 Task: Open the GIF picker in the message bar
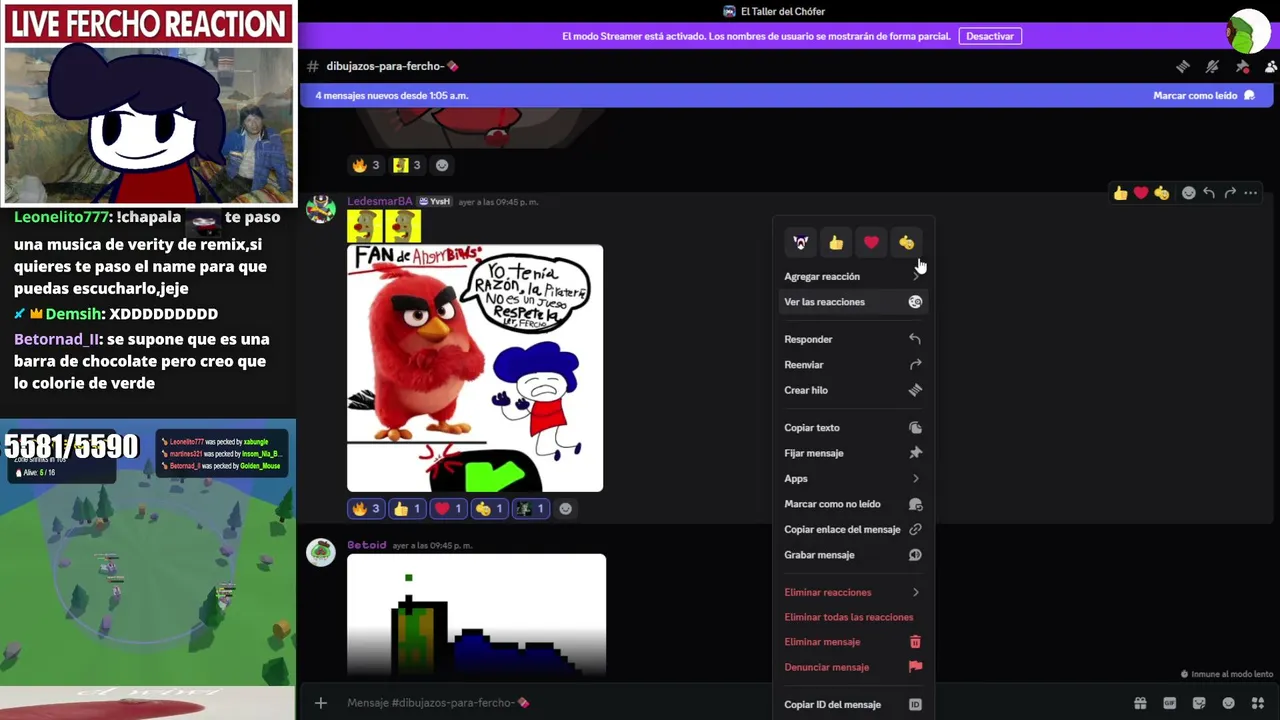coord(1170,703)
